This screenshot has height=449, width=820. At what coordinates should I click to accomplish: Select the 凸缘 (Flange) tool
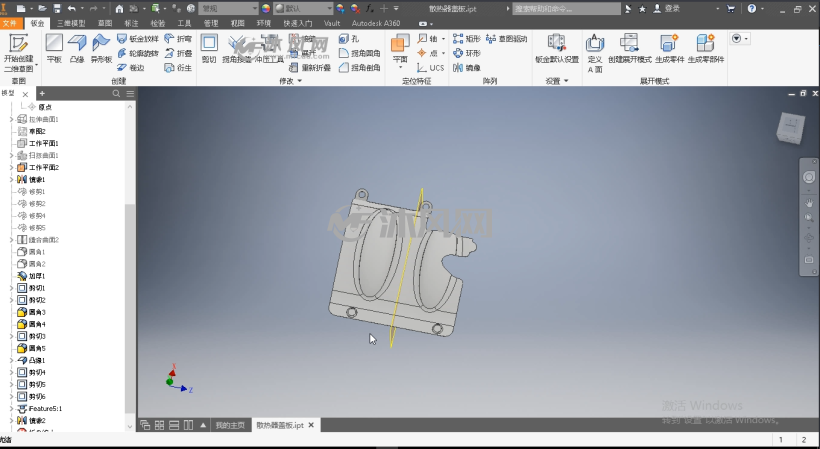pos(77,49)
